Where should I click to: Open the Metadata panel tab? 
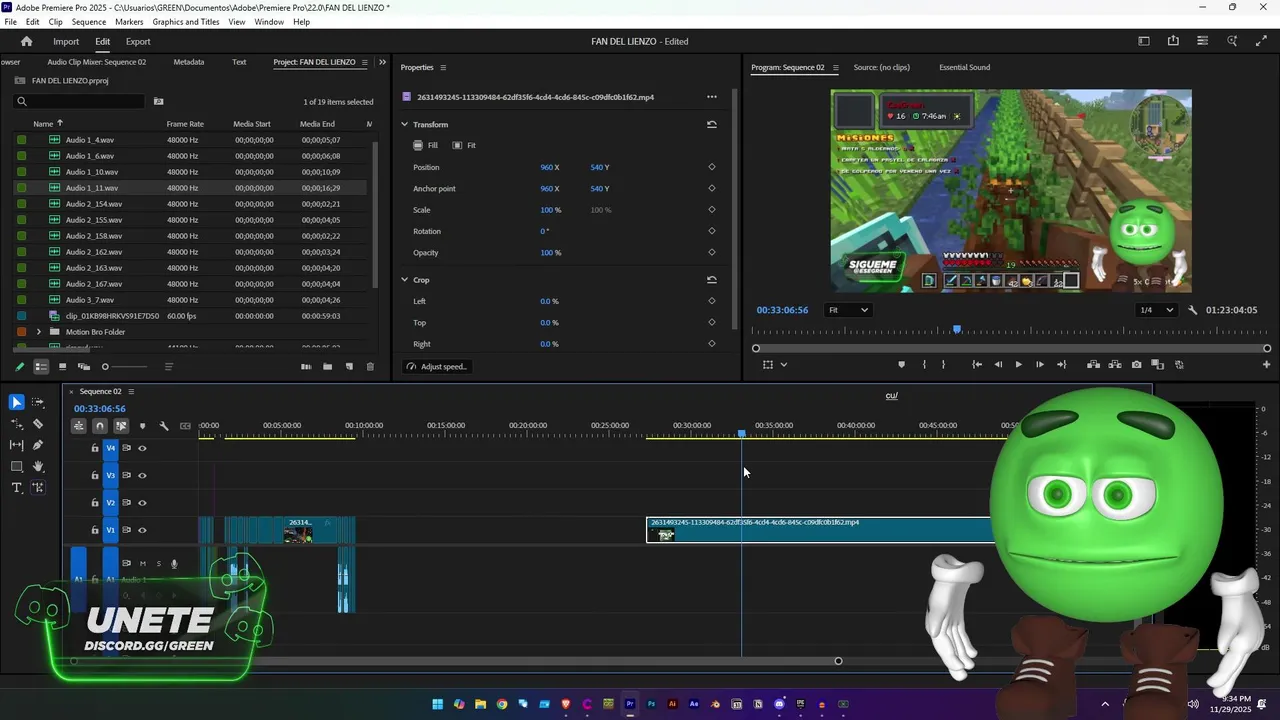click(189, 62)
